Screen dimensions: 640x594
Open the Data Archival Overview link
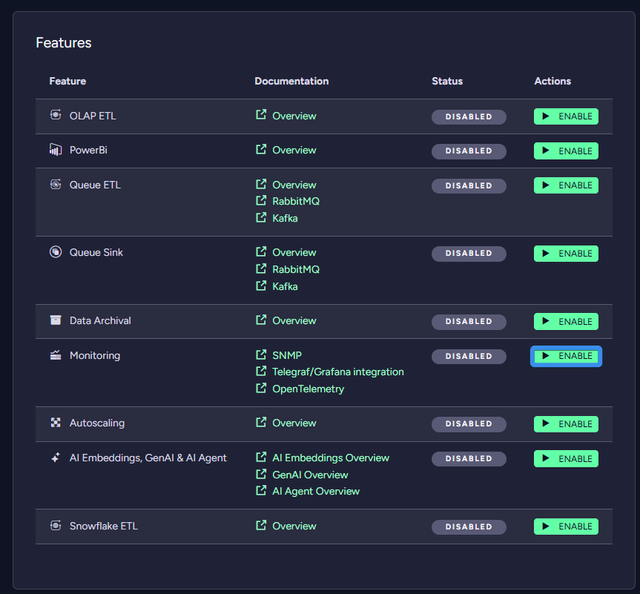coord(293,321)
